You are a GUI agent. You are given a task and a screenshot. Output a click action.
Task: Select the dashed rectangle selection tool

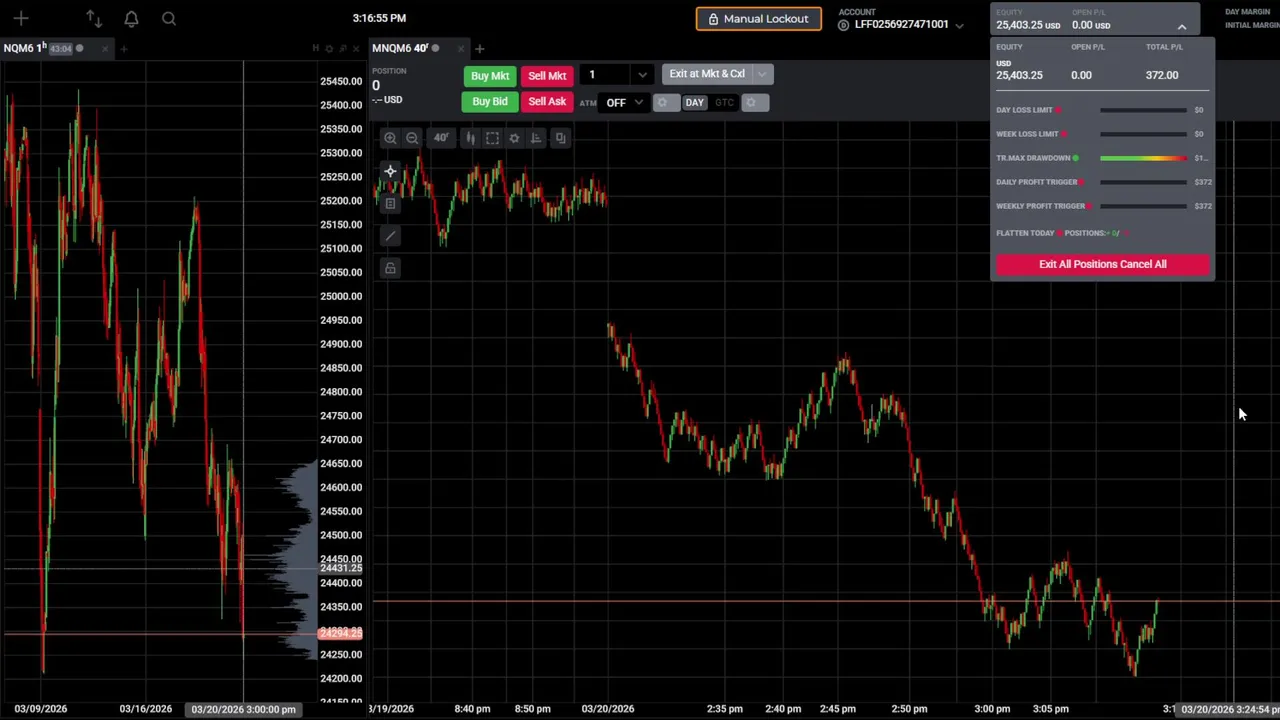point(492,138)
